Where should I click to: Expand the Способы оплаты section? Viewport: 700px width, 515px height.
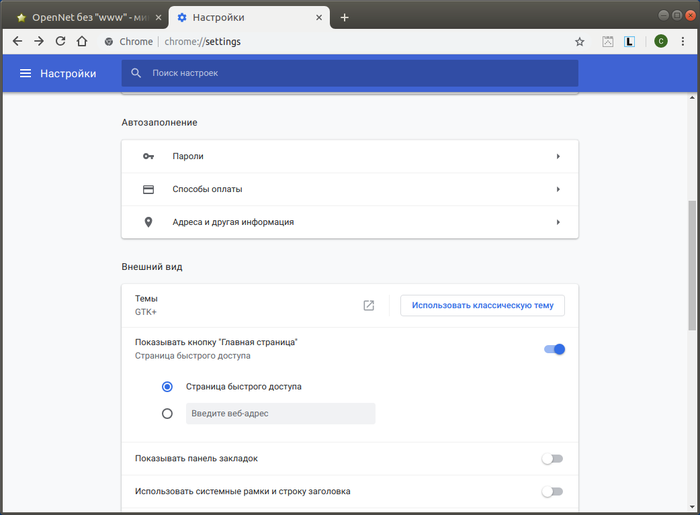(x=350, y=189)
